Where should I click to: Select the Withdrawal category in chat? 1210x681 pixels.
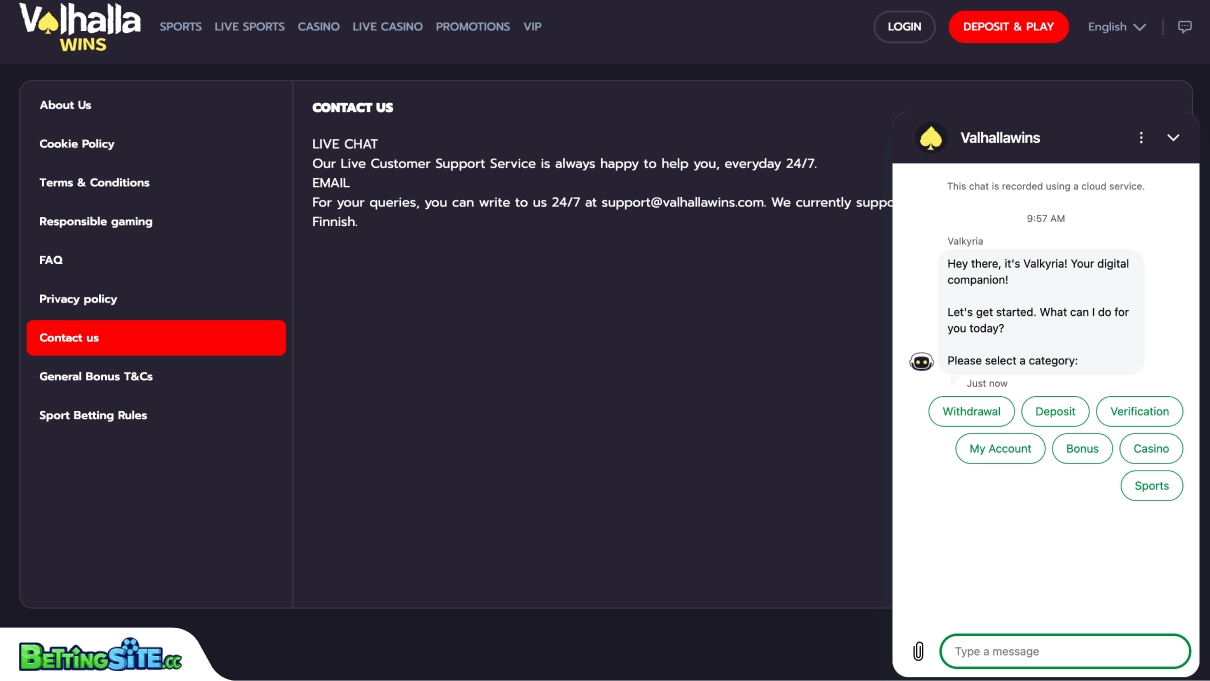coord(971,411)
